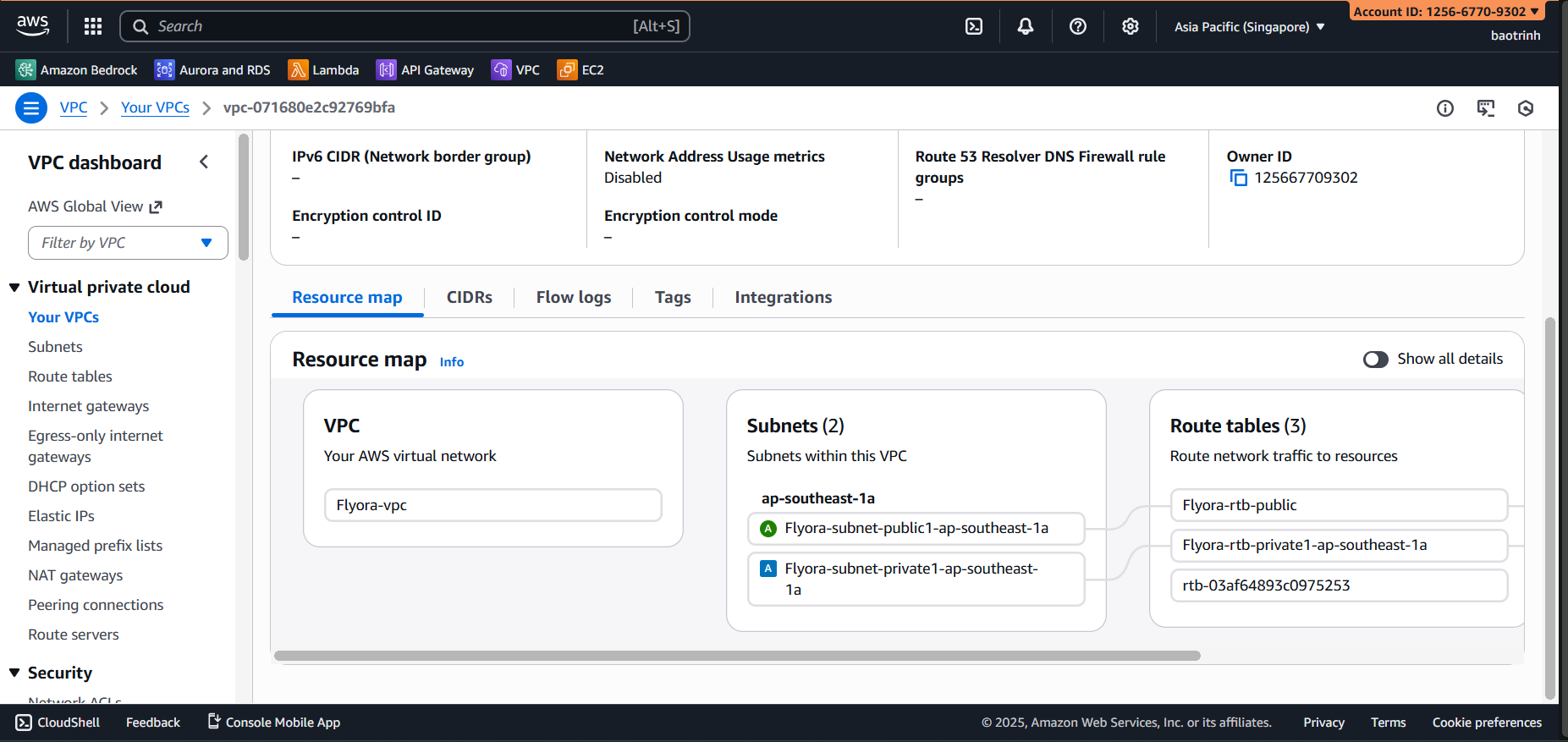The image size is (1568, 742).
Task: Click the Your VPCs breadcrumb link
Action: pos(155,107)
